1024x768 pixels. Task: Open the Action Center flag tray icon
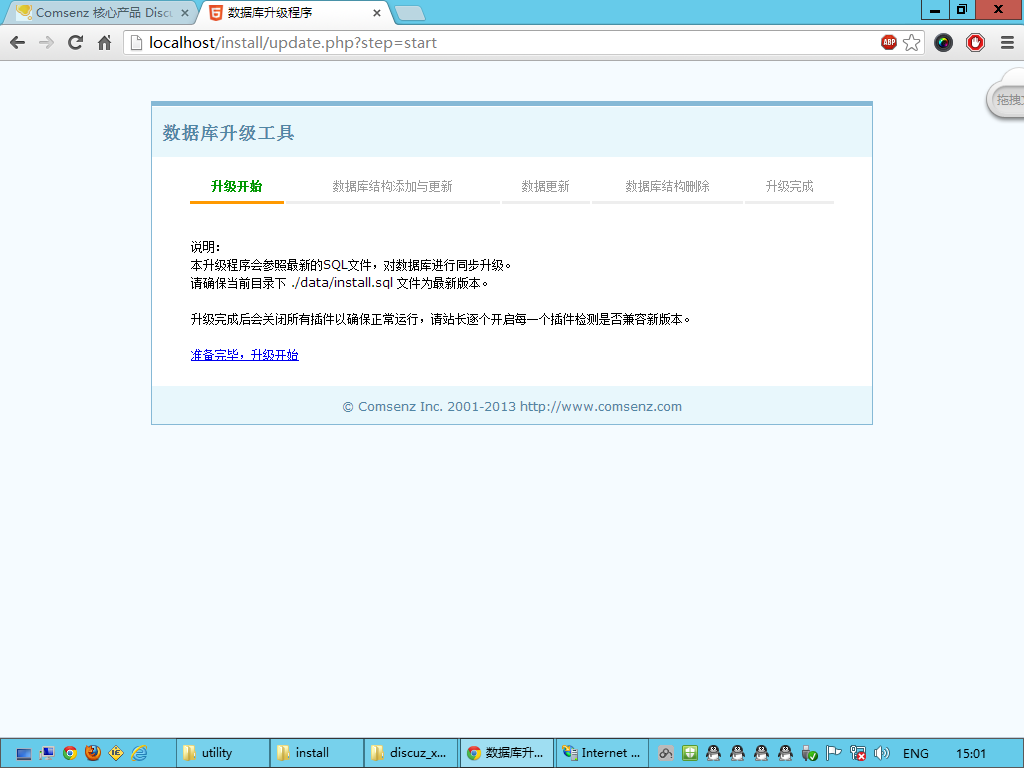tap(833, 754)
